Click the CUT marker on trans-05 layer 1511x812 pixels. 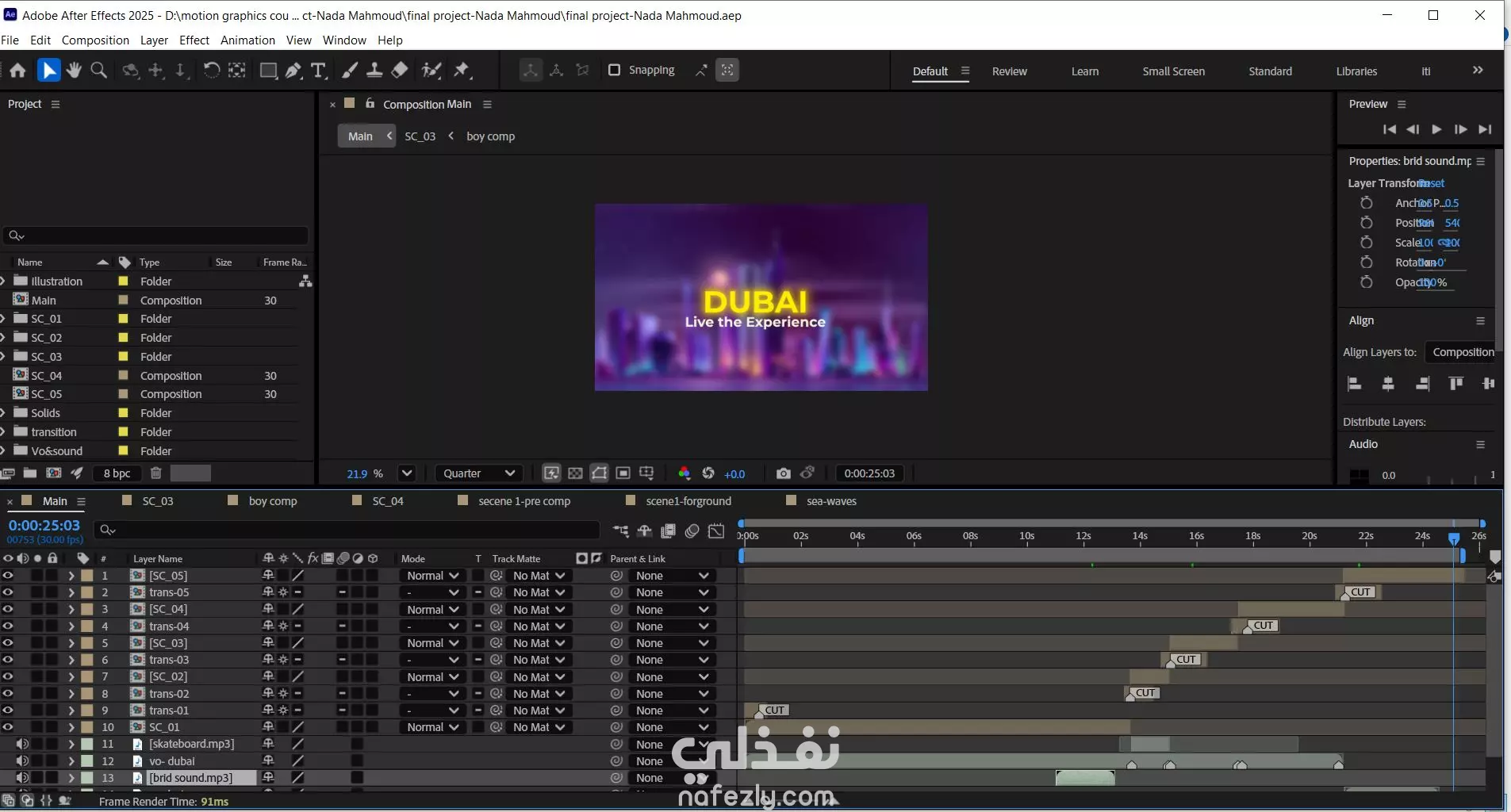1360,592
